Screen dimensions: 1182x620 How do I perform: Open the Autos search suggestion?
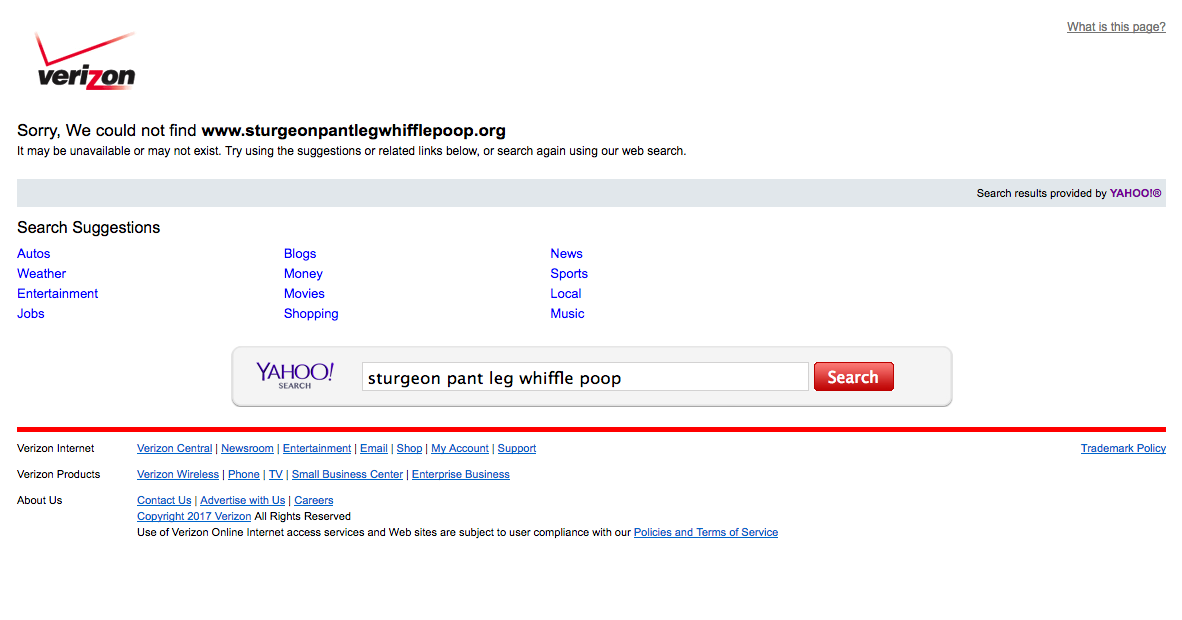point(34,253)
